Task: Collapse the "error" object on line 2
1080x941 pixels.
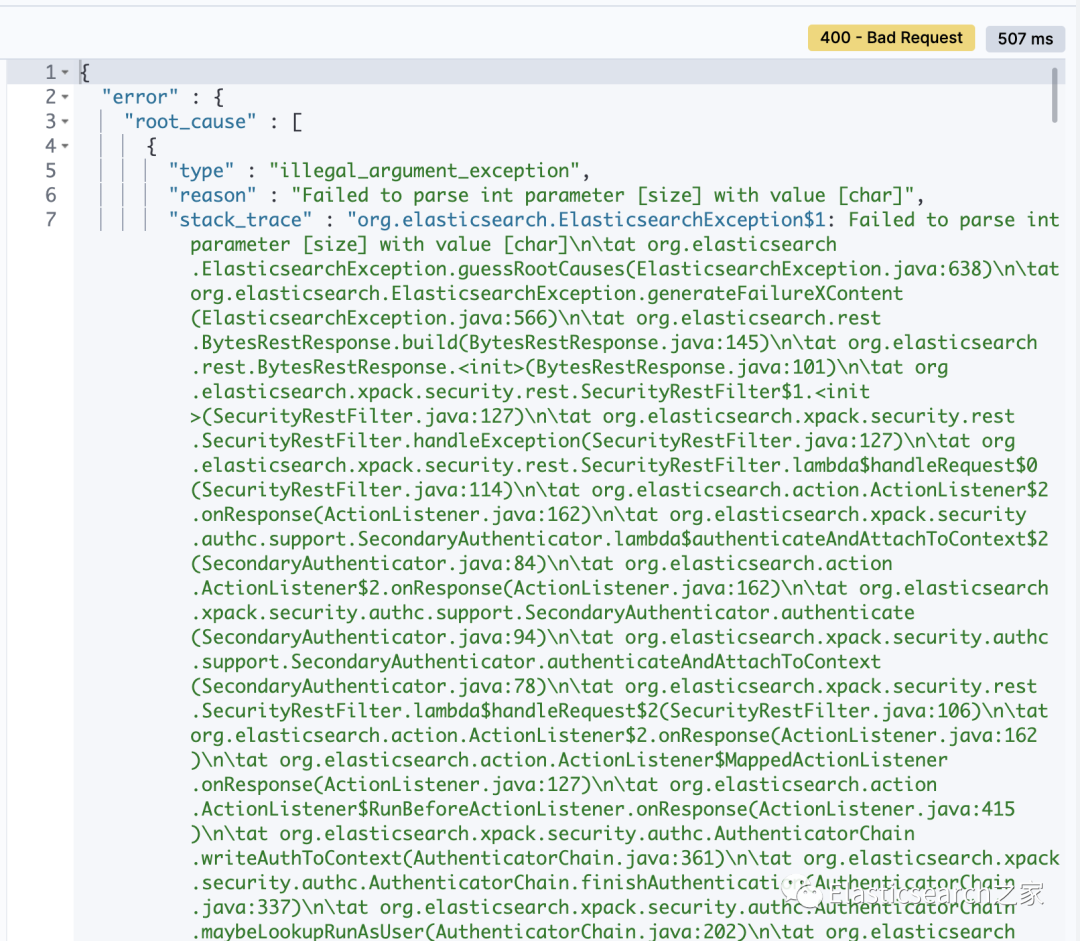Action: pyautogui.click(x=65, y=97)
